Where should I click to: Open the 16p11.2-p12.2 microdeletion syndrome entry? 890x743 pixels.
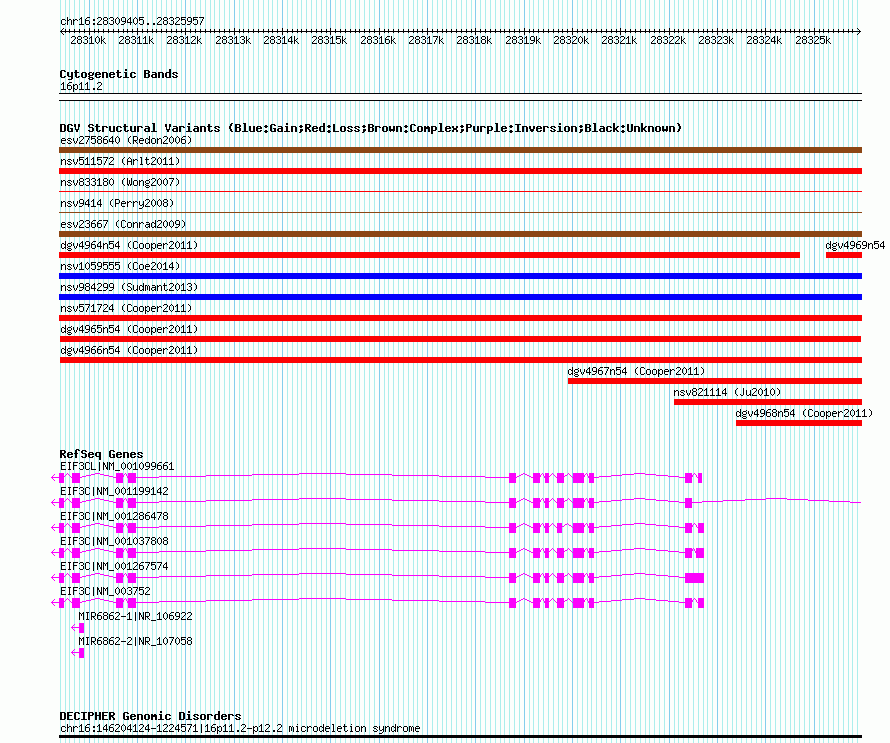(240, 728)
